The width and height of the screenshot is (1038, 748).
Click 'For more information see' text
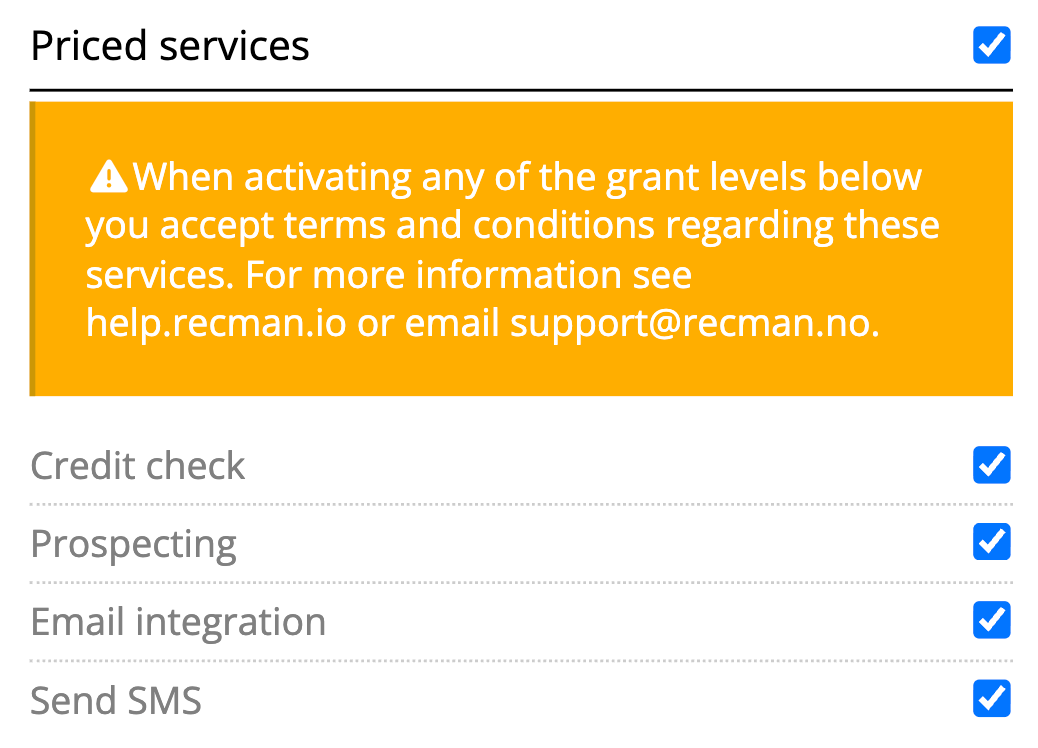[x=469, y=275]
